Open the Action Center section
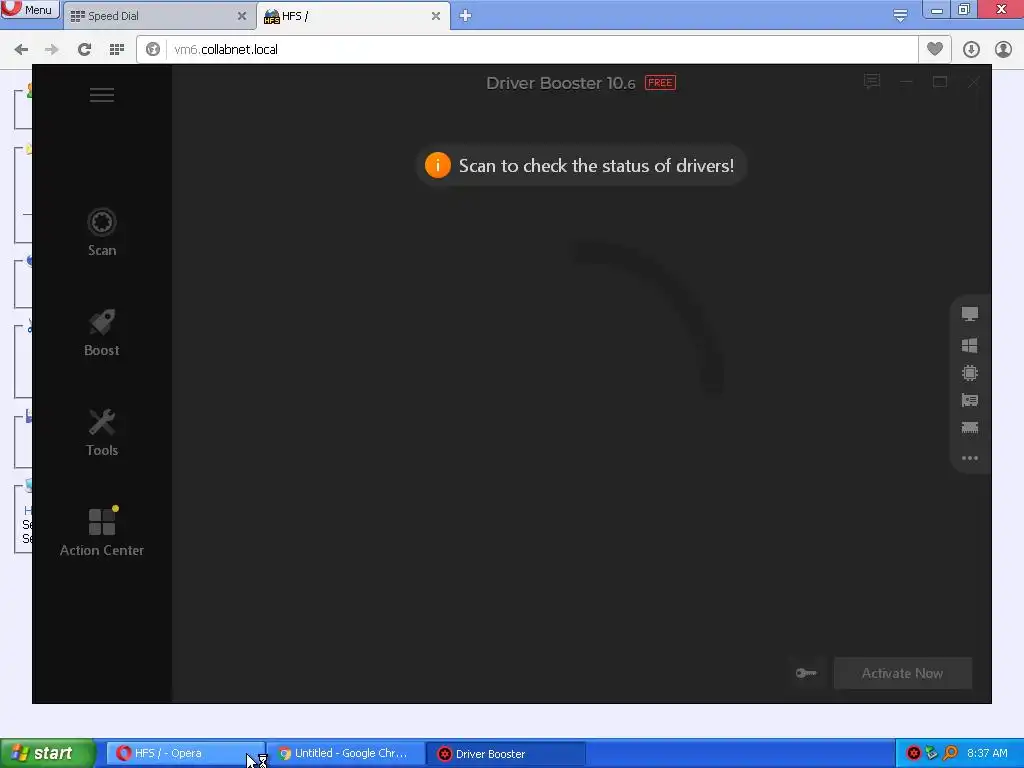This screenshot has height=768, width=1024. (102, 532)
